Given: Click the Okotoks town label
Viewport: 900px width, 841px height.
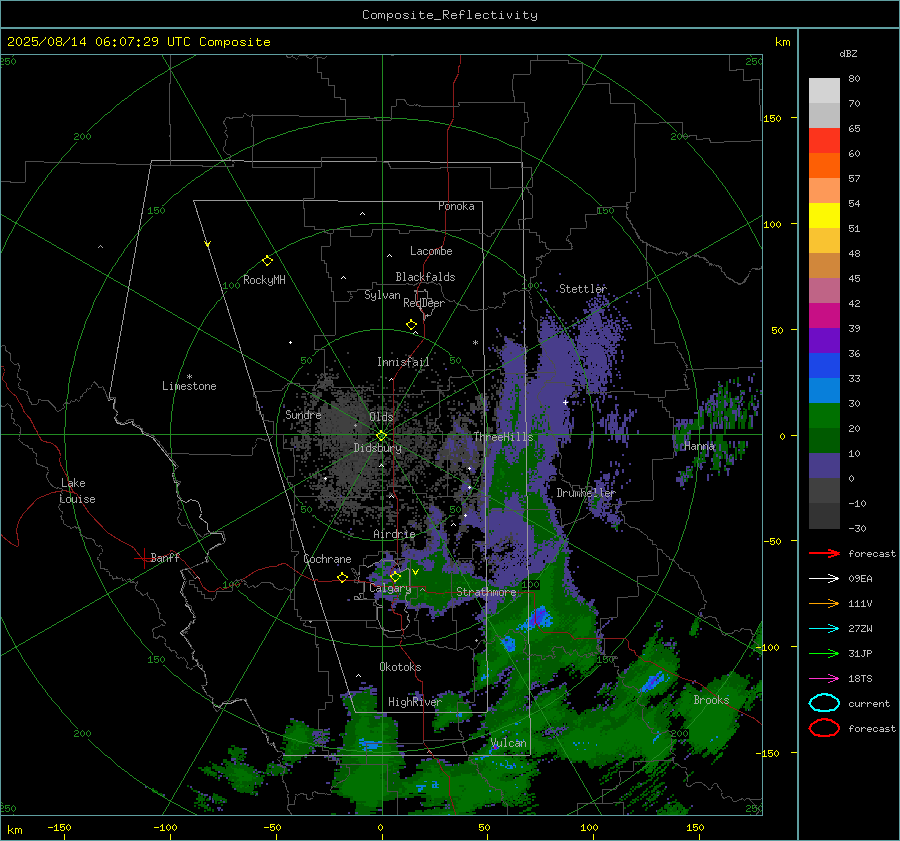Looking at the screenshot, I should point(400,667).
